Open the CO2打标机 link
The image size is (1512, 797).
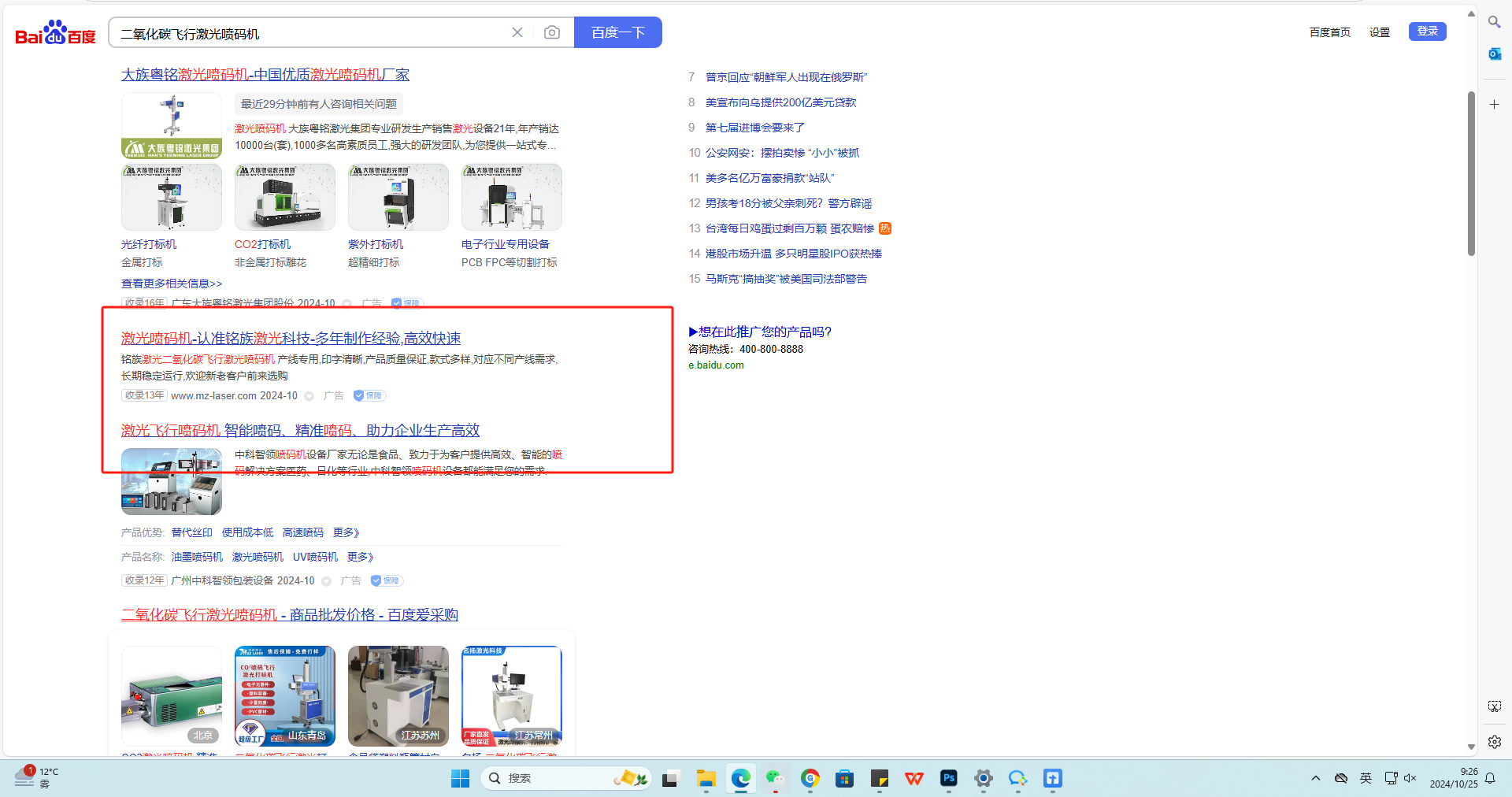click(x=262, y=244)
